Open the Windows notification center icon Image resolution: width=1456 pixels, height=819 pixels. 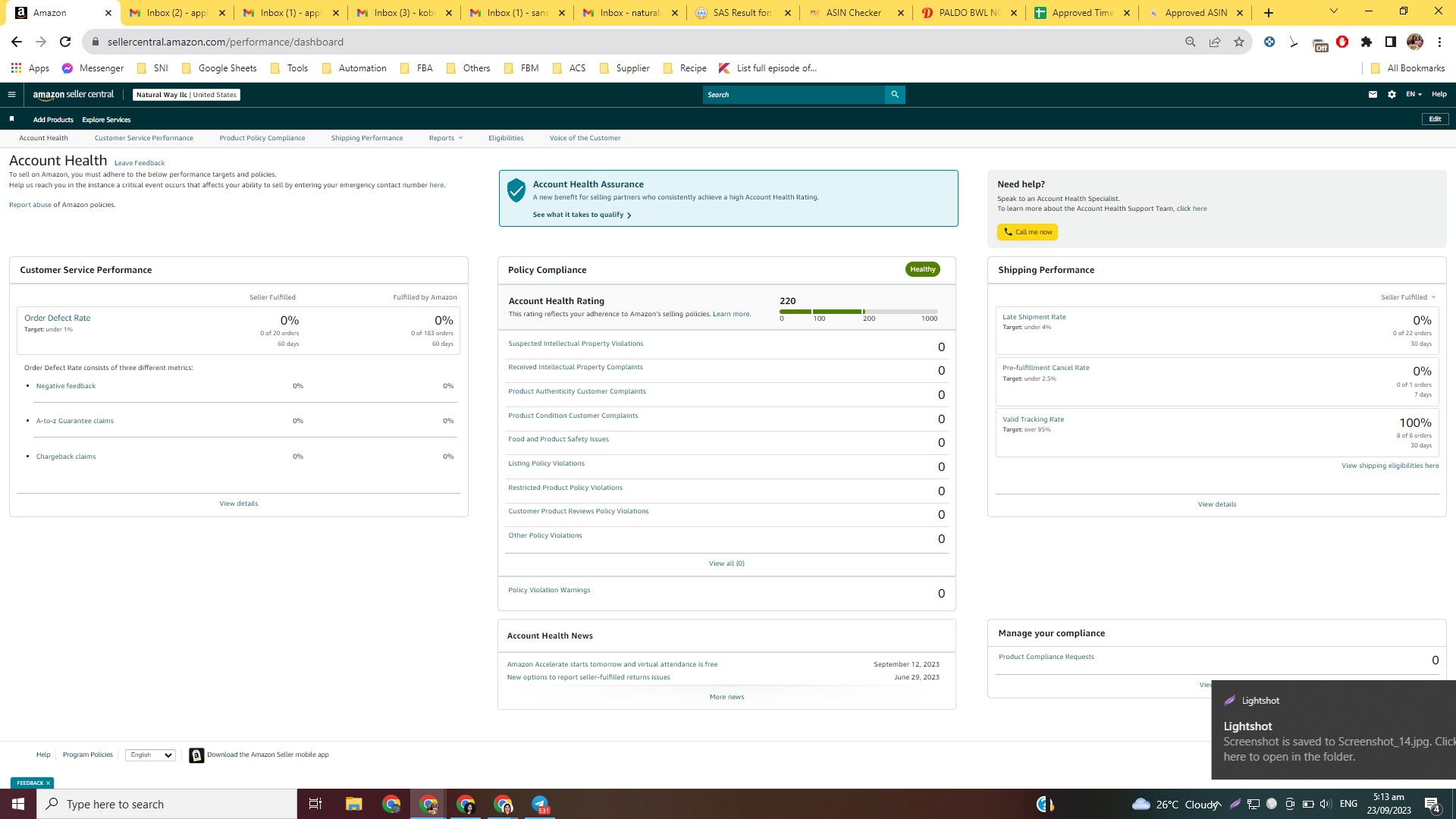click(x=1432, y=804)
